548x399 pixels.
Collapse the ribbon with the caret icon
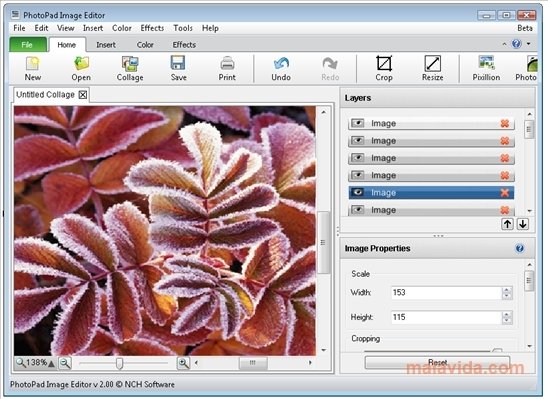[504, 44]
